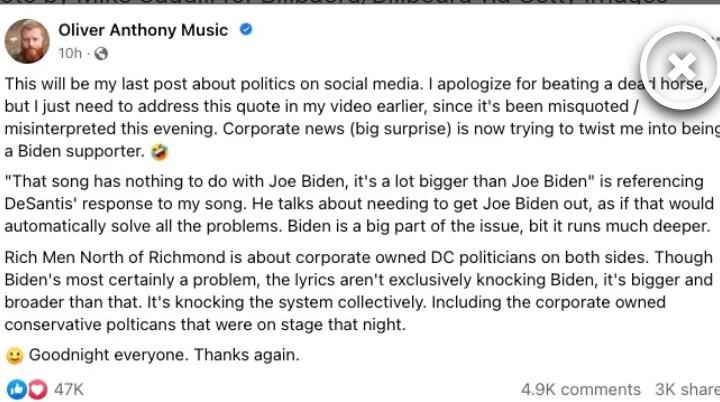Open Oliver Anthony's profile picture
The height and width of the screenshot is (402, 720).
tap(29, 42)
